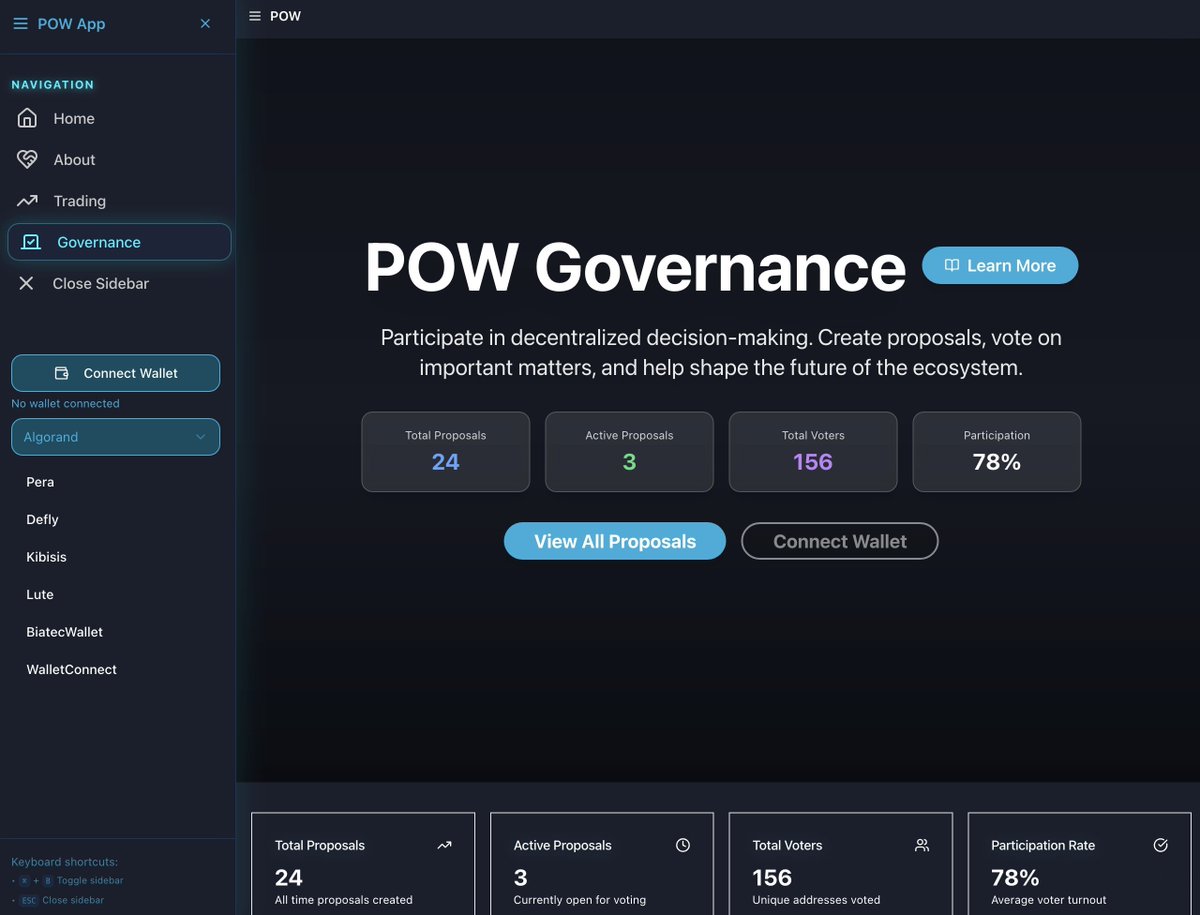
Task: Open the Home navigation item
Action: tap(119, 118)
